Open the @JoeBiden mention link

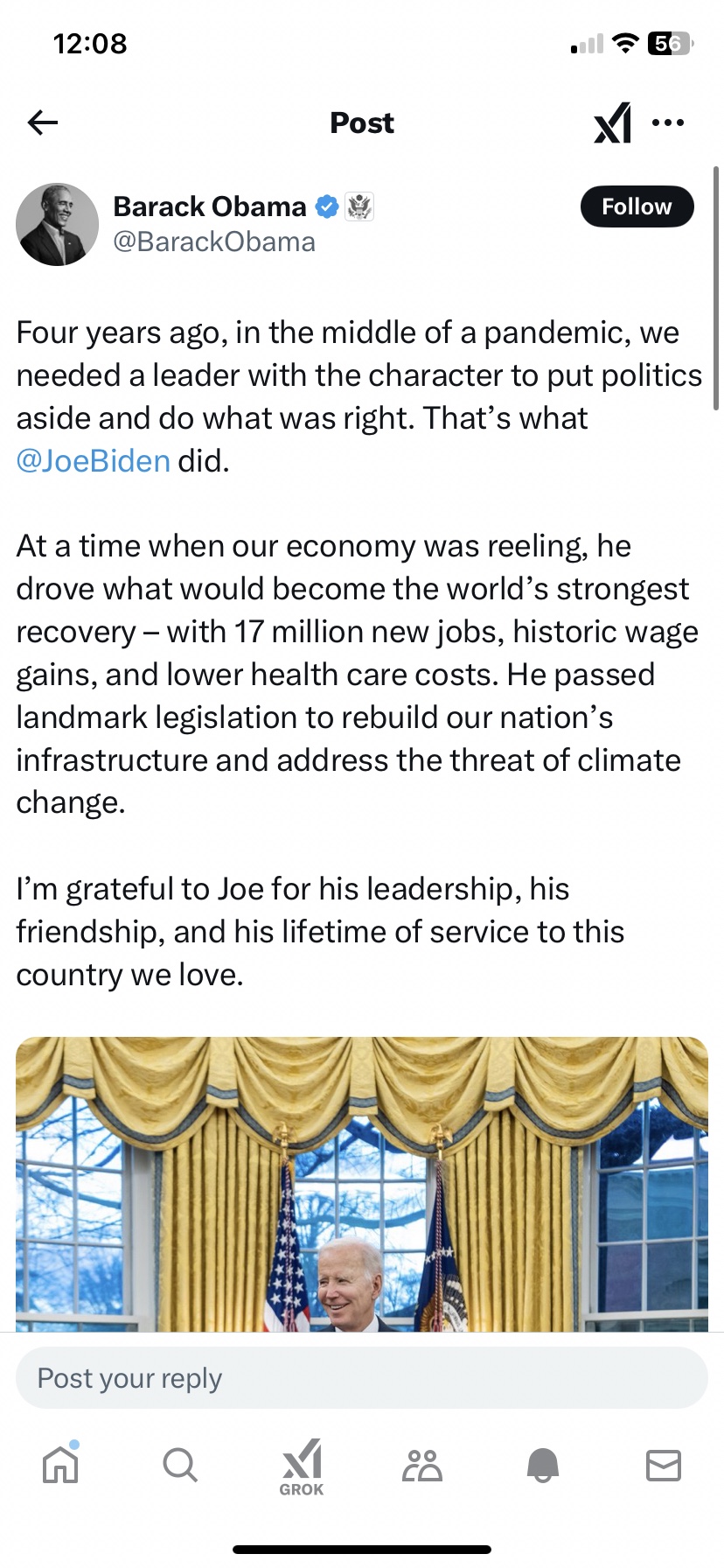[93, 460]
